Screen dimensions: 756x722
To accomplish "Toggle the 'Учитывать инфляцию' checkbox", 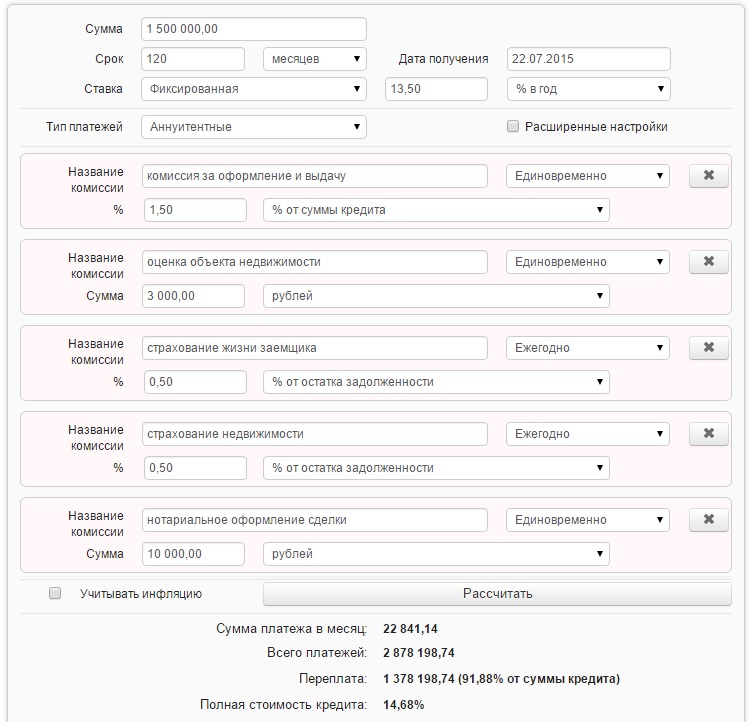I will 55,594.
